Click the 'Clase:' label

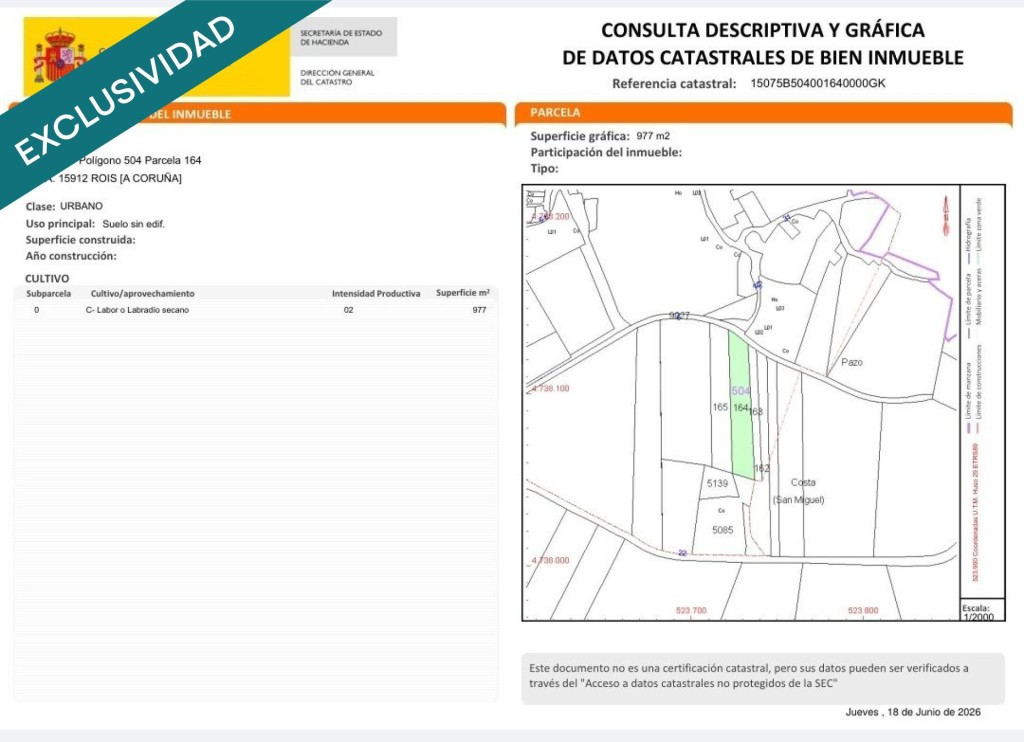(x=40, y=206)
